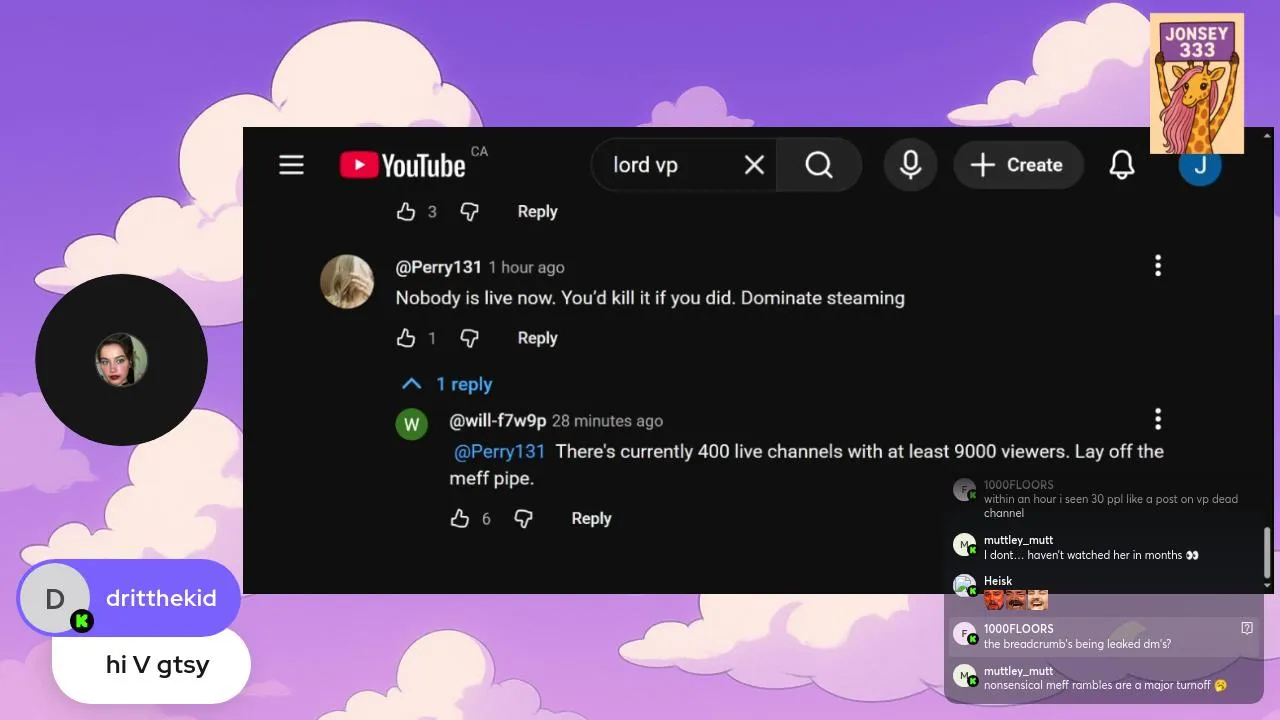Open the account avatar labeled J
The image size is (1280, 720).
point(1200,165)
